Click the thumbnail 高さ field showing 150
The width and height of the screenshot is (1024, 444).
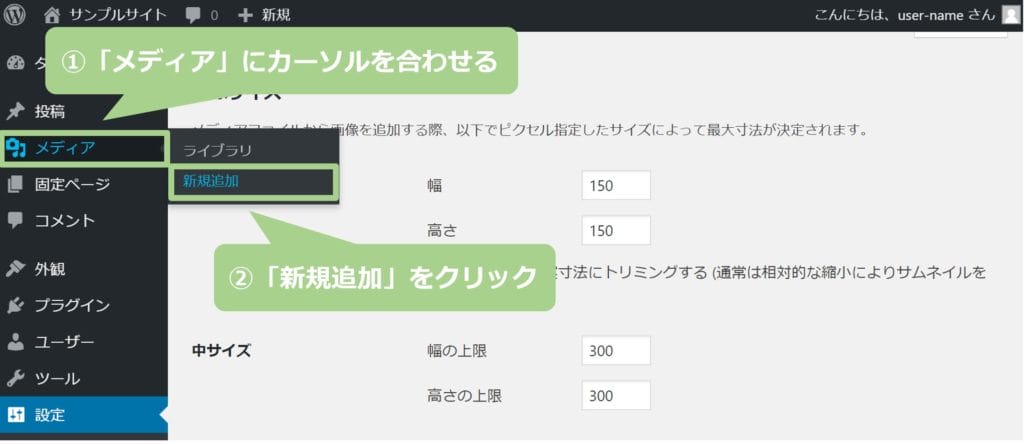tap(616, 231)
